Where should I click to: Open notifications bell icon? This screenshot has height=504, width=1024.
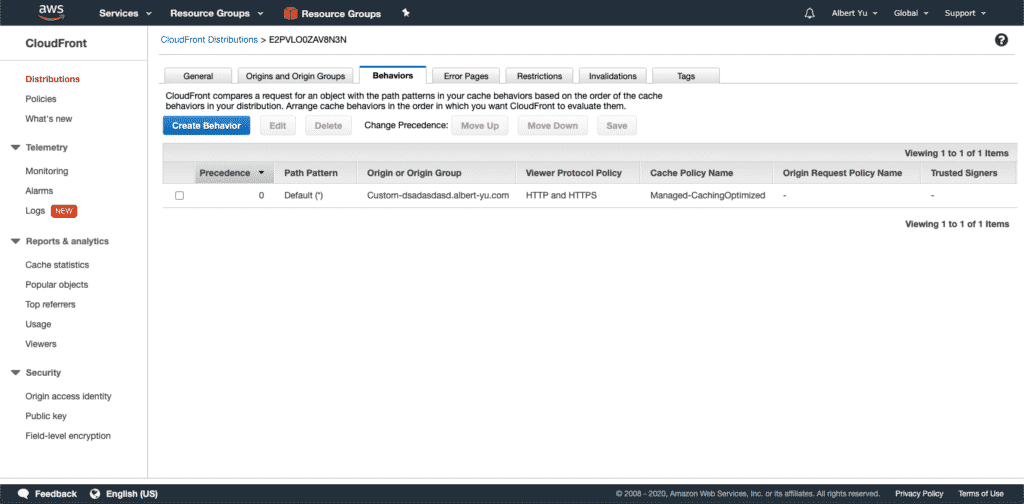coord(810,13)
